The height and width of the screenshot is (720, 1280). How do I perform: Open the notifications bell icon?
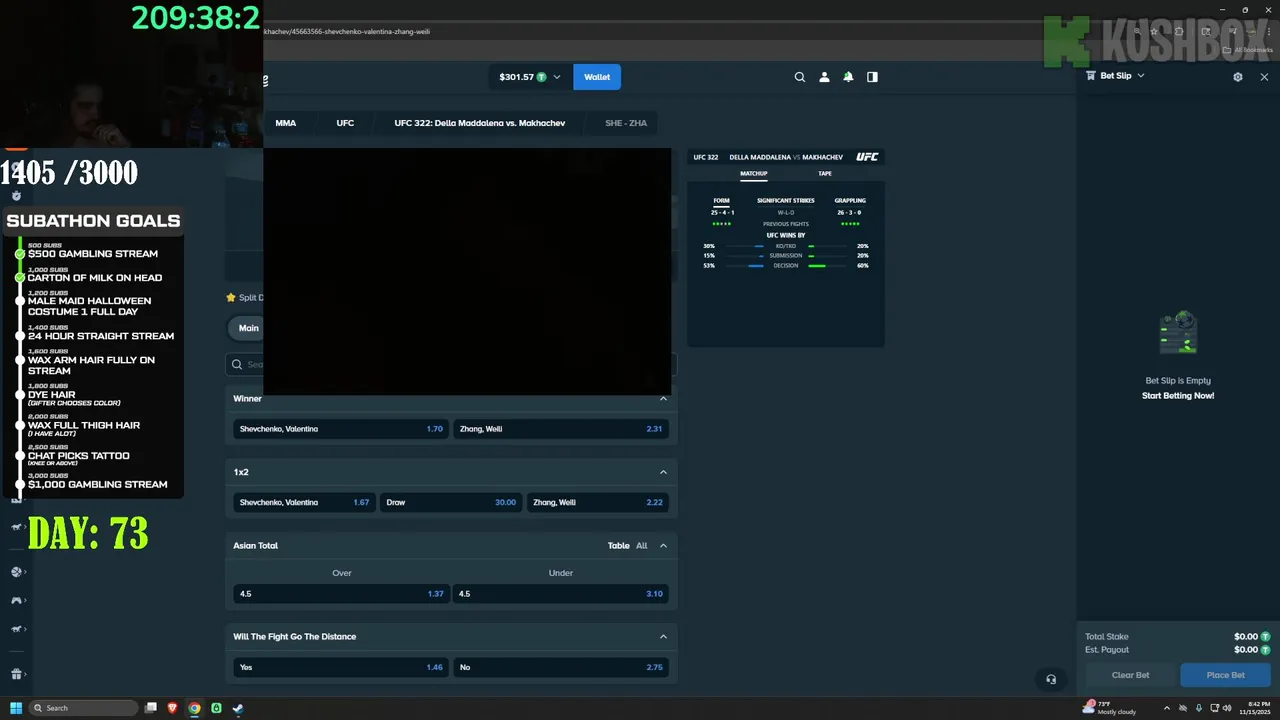[x=848, y=77]
